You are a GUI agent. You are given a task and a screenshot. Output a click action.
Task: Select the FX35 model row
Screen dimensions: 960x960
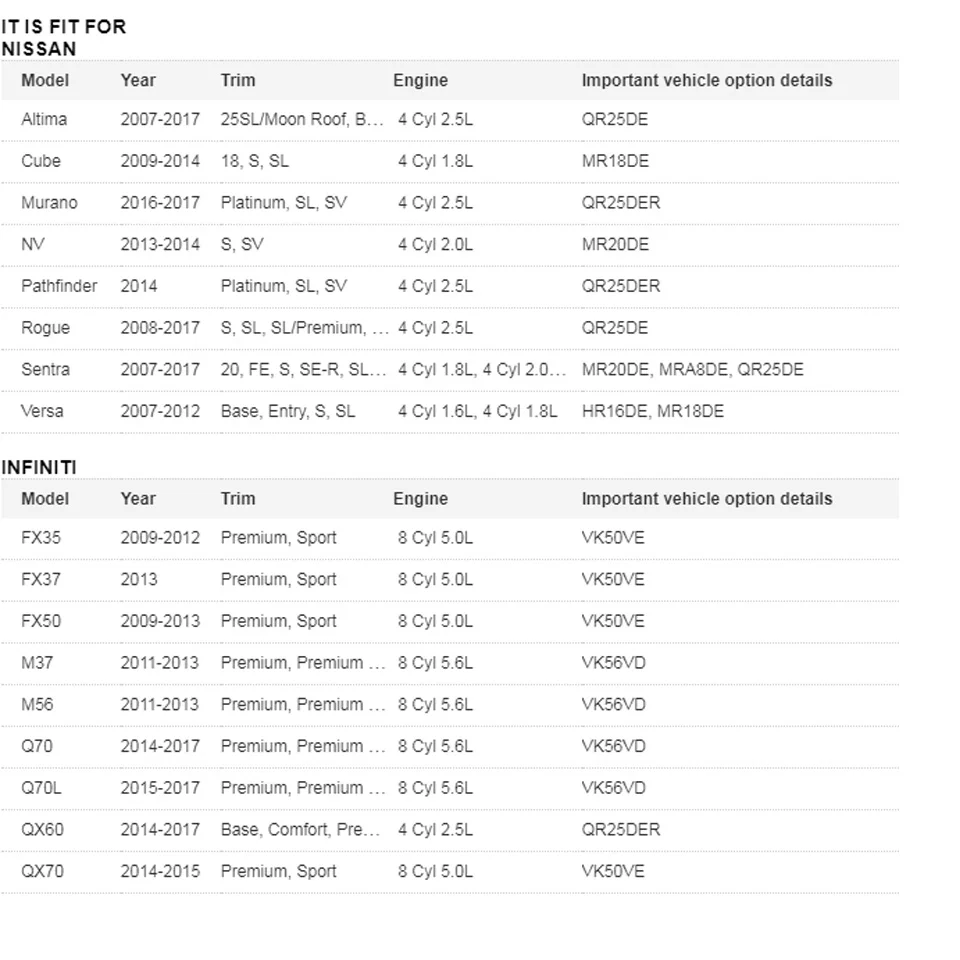(450, 538)
